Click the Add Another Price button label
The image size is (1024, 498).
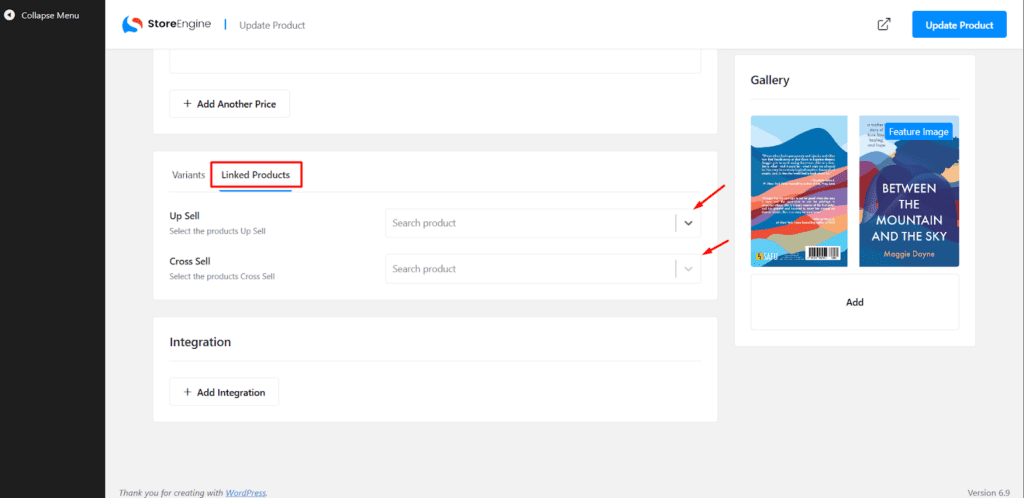tap(236, 104)
